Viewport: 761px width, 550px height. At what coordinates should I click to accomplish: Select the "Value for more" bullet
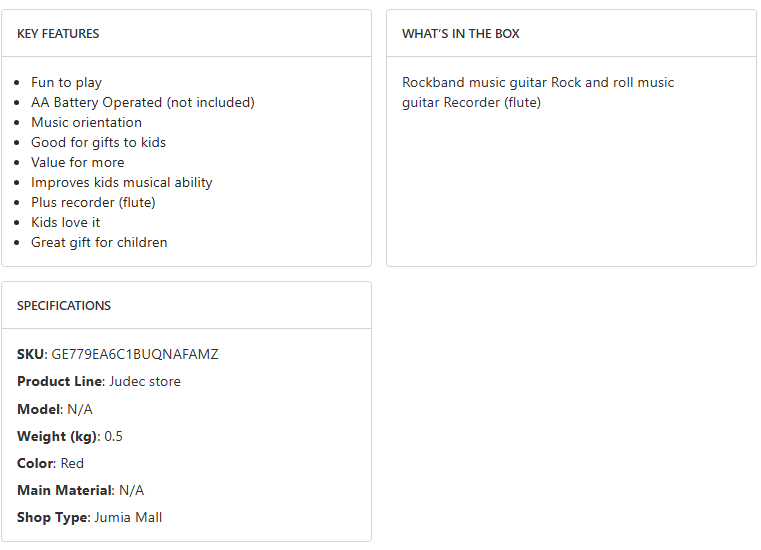[x=78, y=162]
